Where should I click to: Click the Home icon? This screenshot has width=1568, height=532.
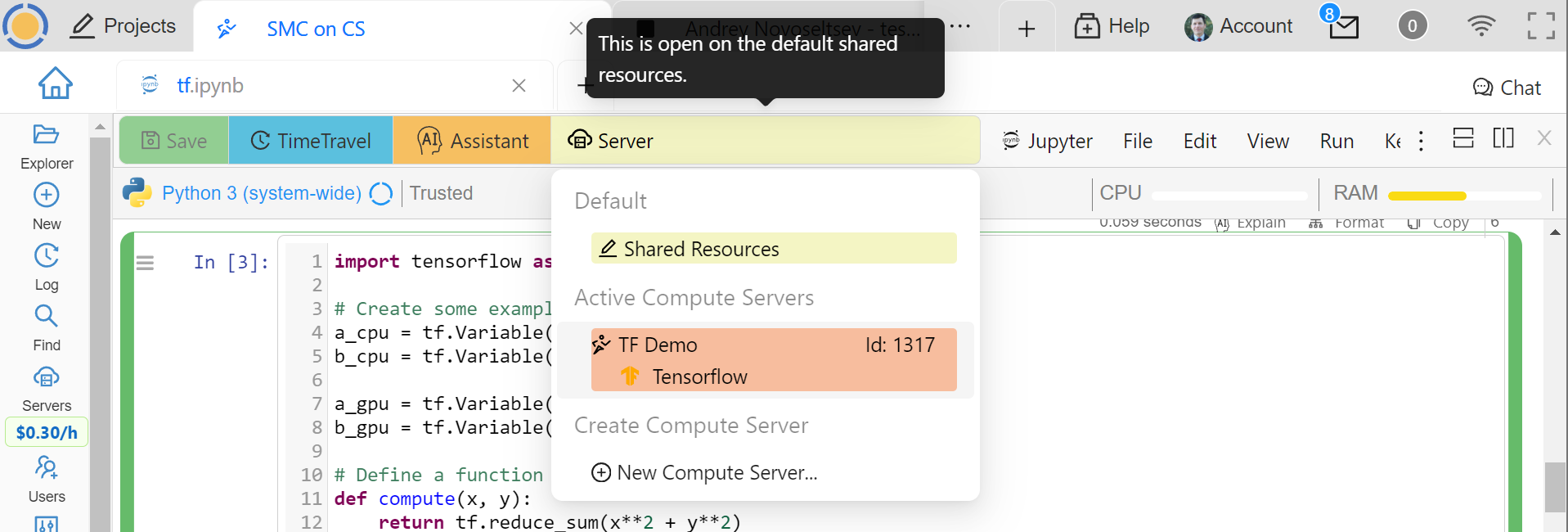point(55,83)
